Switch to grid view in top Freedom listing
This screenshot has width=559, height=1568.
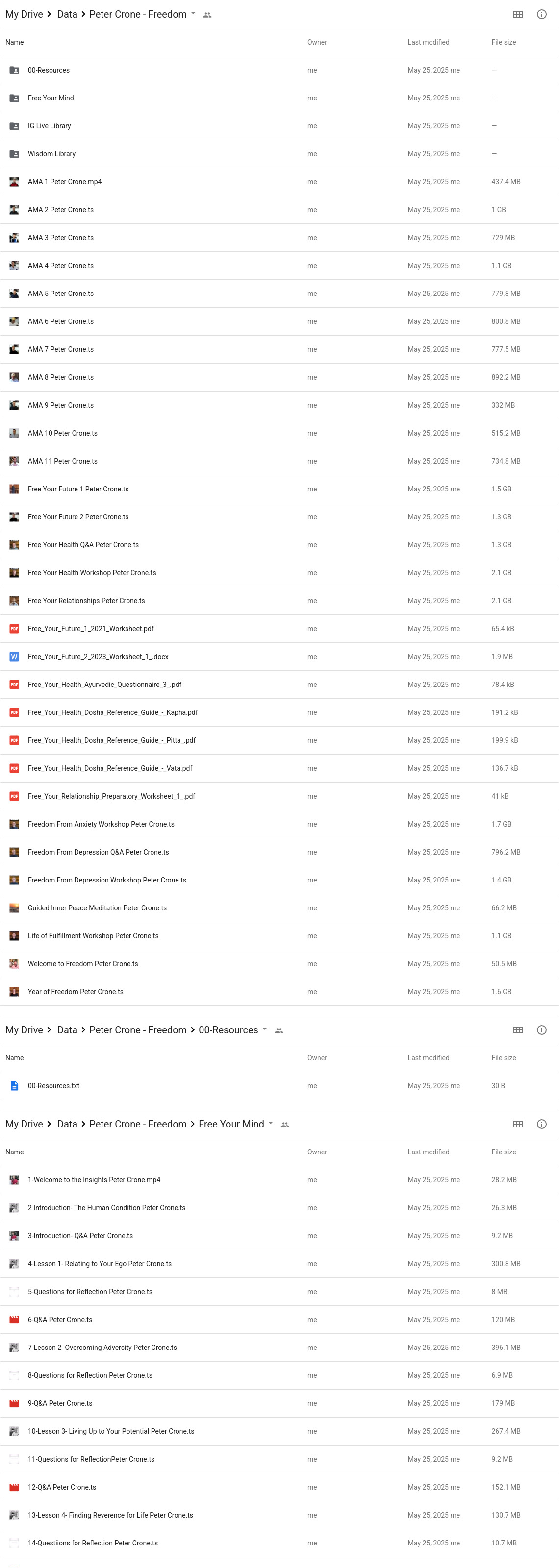[518, 14]
